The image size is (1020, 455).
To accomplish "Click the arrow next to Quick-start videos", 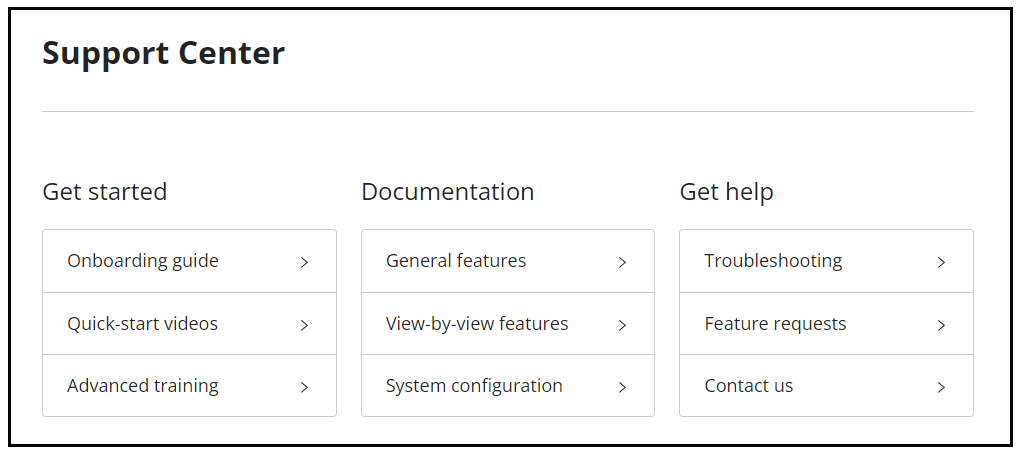I will (x=304, y=325).
